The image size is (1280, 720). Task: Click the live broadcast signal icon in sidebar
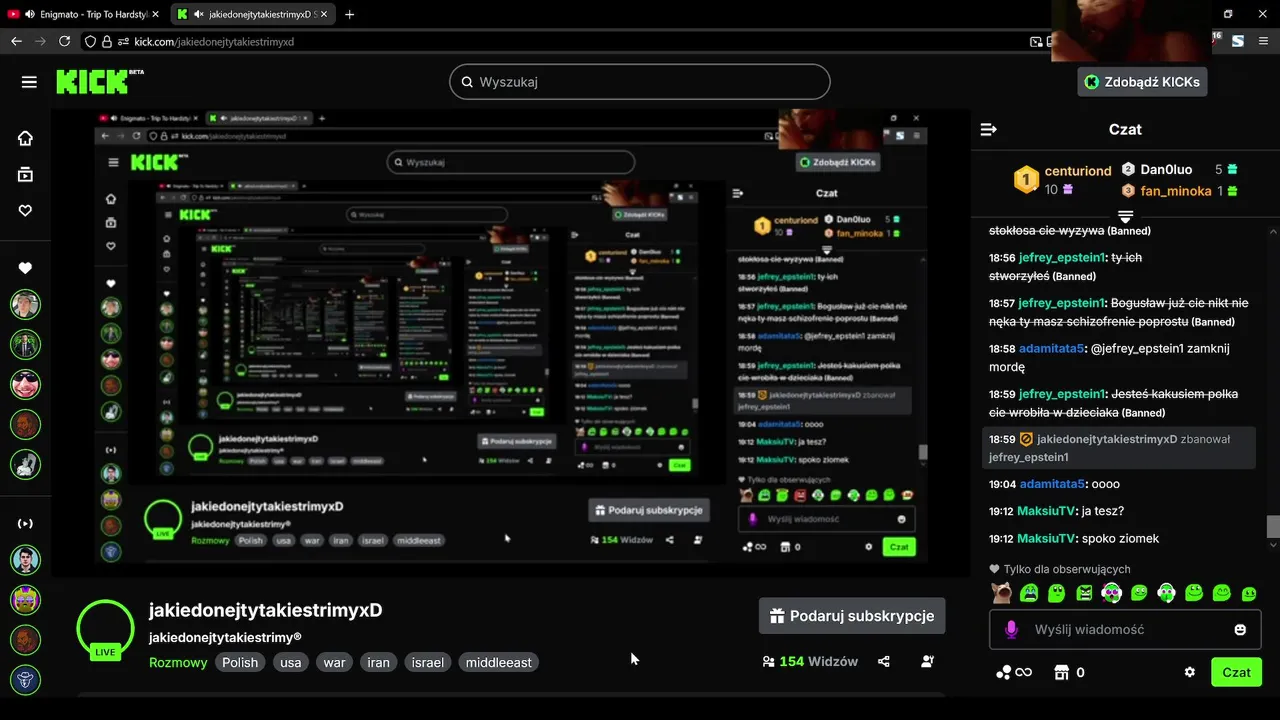click(25, 523)
